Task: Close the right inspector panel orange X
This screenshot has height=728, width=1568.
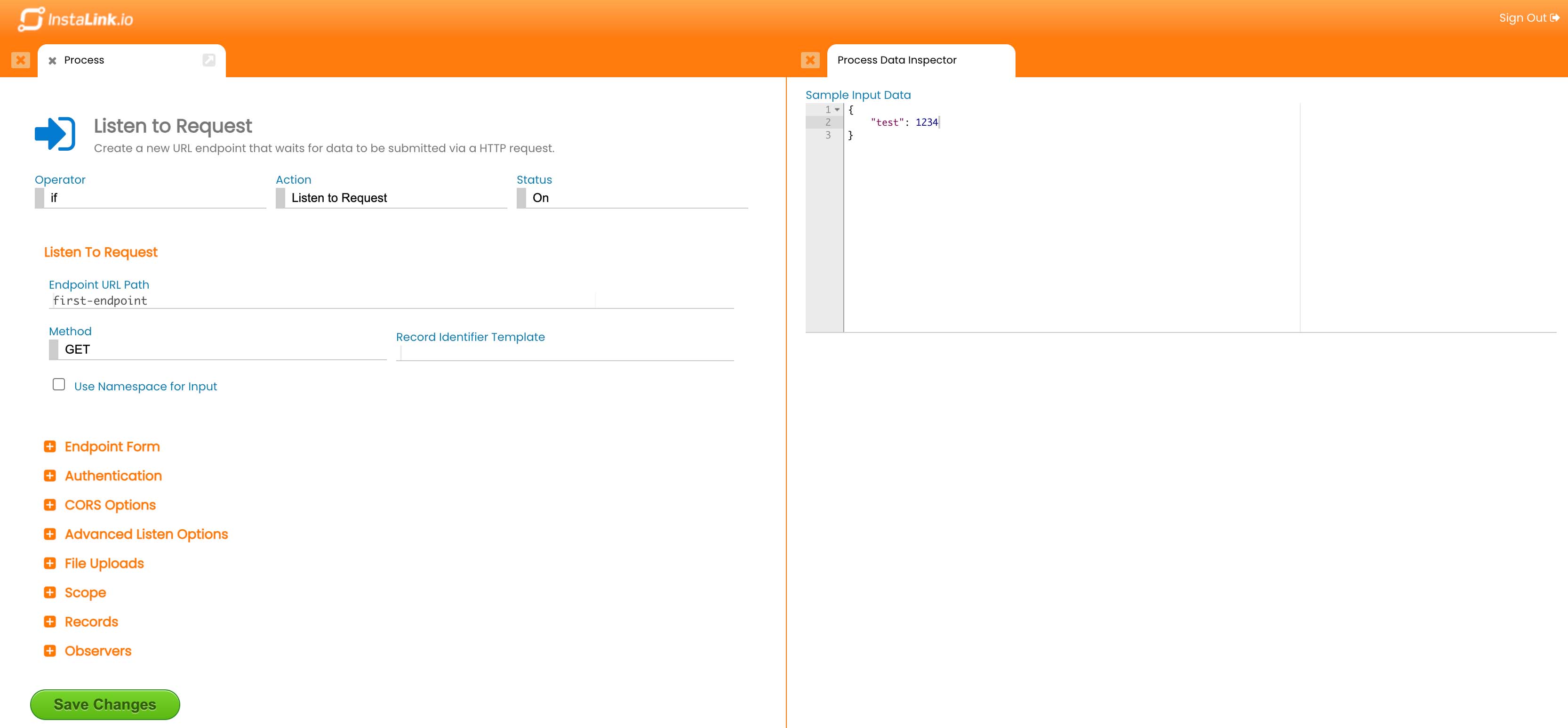Action: pyautogui.click(x=810, y=60)
